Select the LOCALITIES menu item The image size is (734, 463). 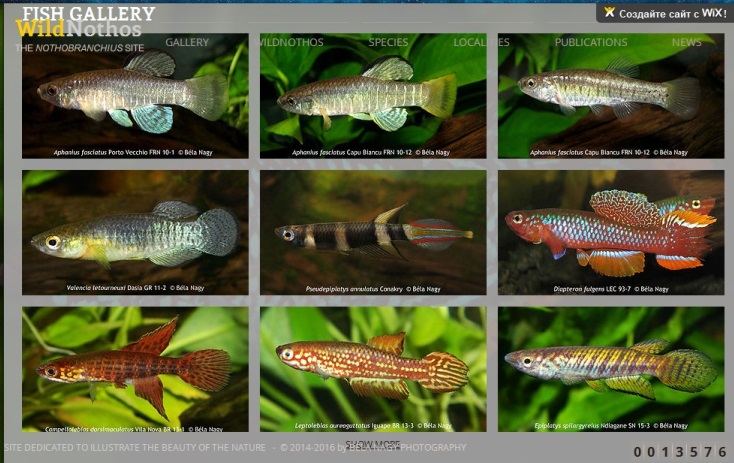[x=481, y=42]
